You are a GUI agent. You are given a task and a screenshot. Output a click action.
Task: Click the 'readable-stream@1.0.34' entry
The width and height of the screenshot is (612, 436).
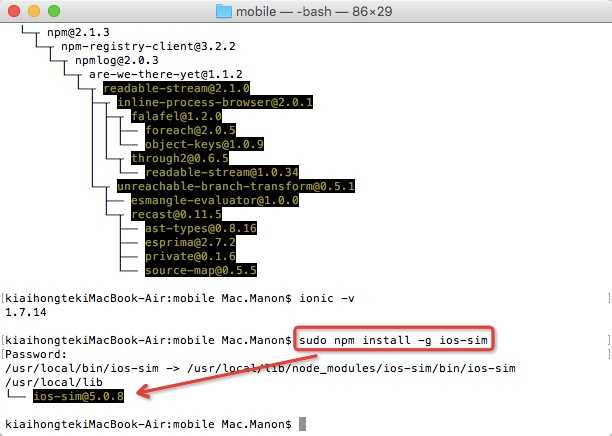point(222,173)
